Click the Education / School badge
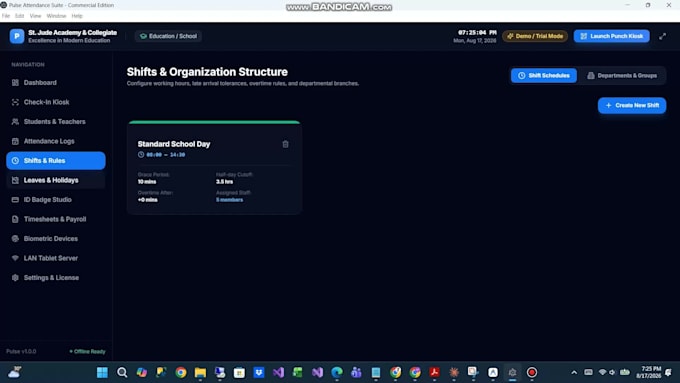680x383 pixels. [168, 36]
